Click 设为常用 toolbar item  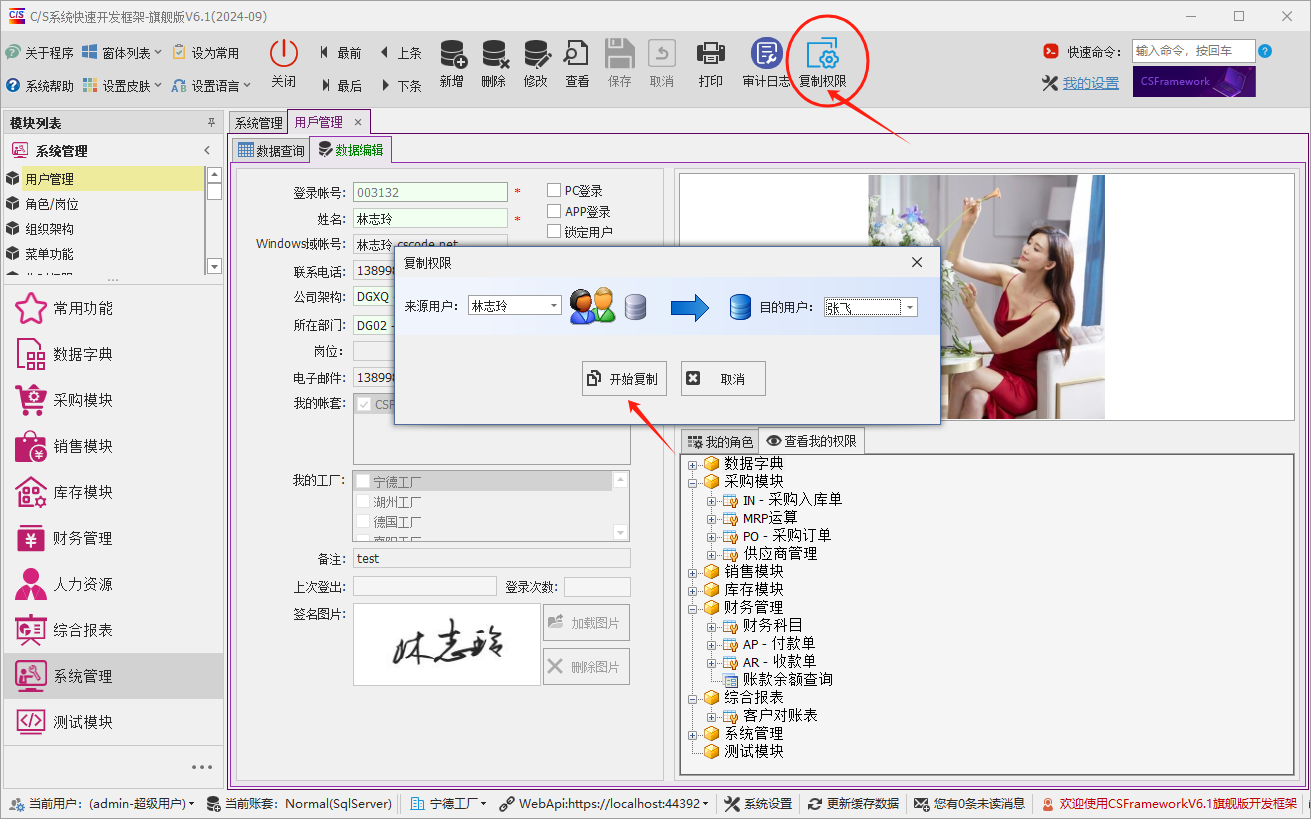pyautogui.click(x=206, y=53)
